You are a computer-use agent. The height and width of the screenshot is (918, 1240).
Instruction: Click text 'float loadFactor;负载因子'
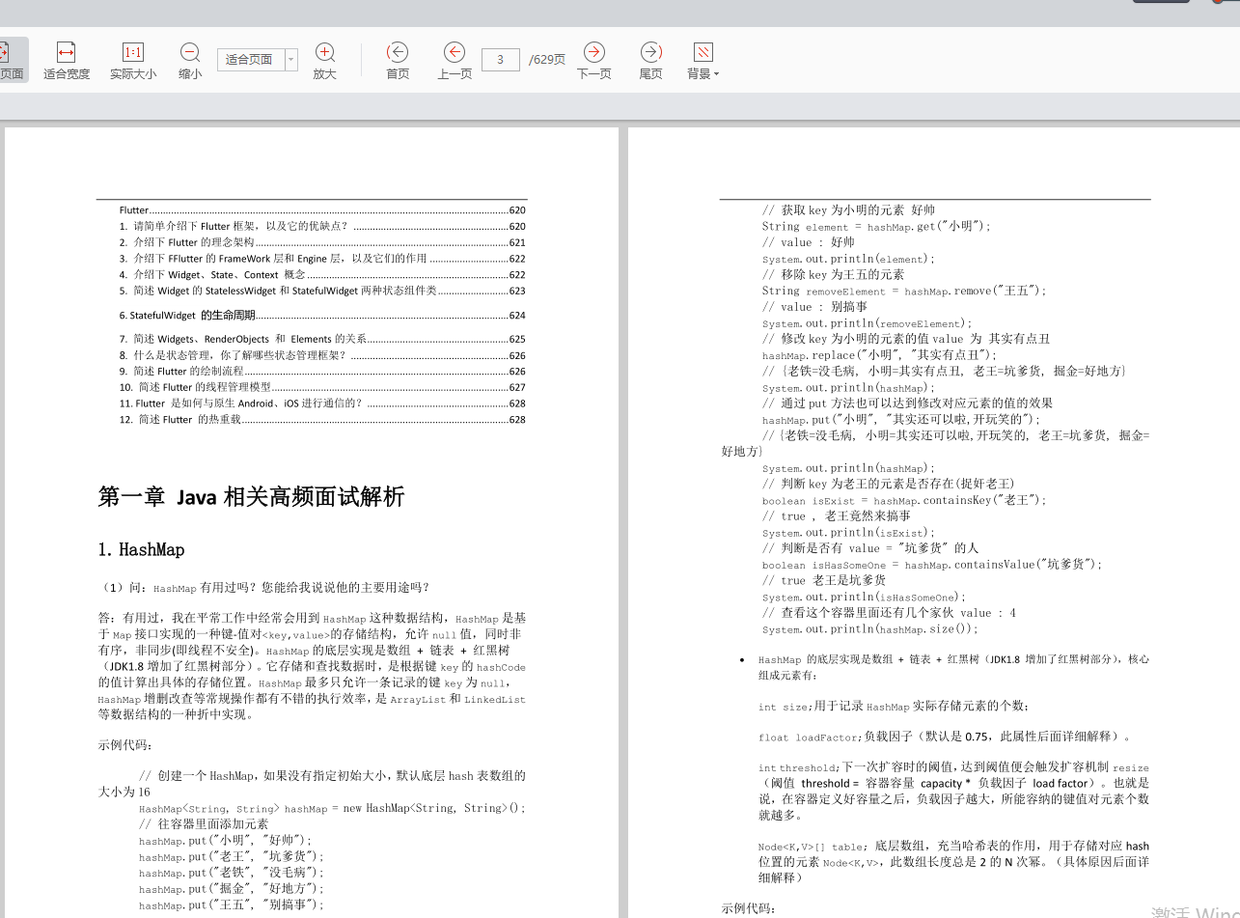click(x=945, y=737)
